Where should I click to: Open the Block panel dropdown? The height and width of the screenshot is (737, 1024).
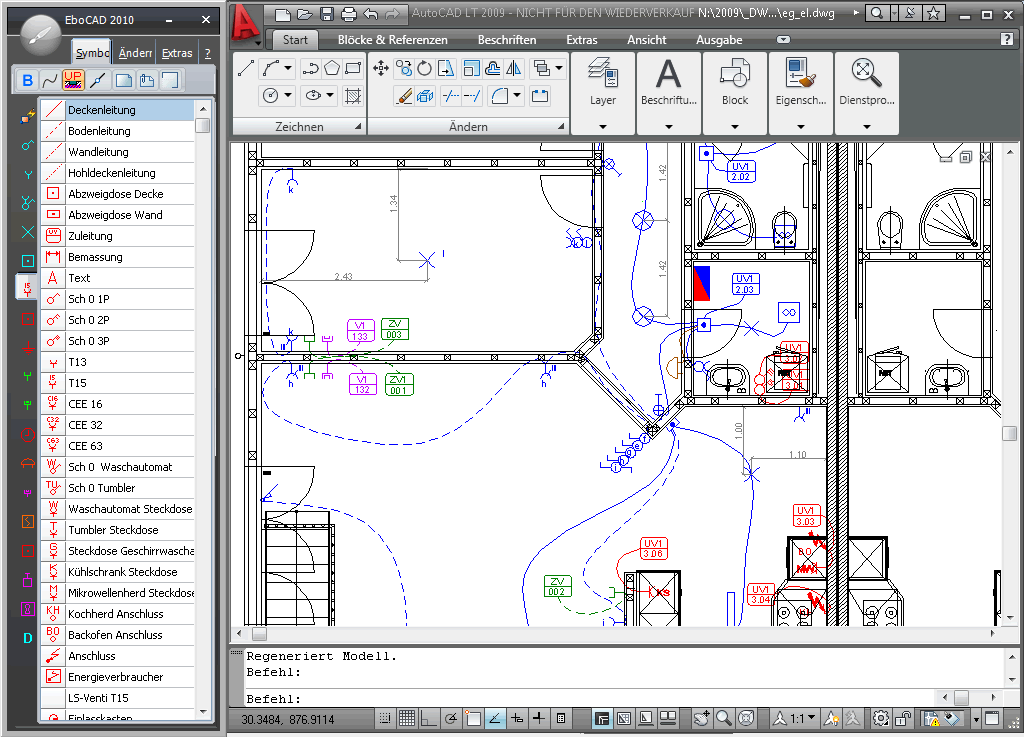[x=735, y=127]
